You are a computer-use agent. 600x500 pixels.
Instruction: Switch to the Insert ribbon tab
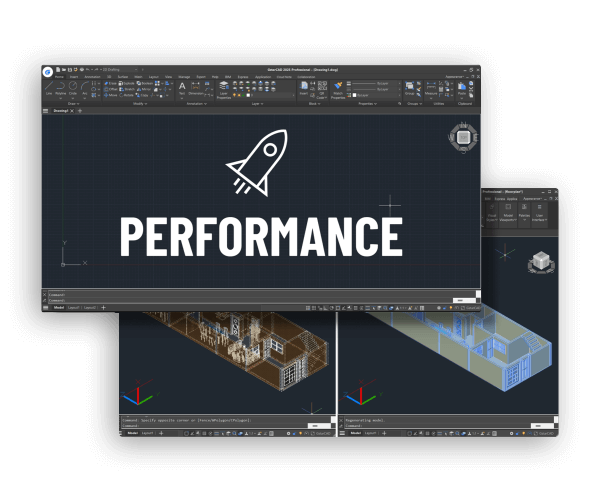(75, 77)
